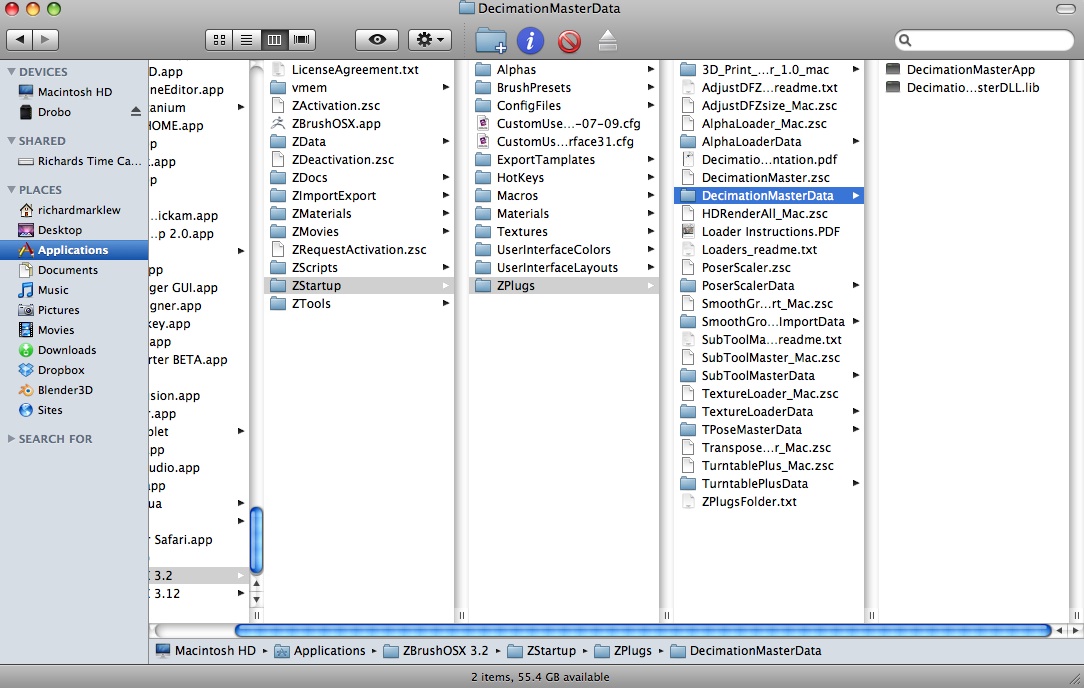Open the BrushPresets folder
This screenshot has height=688, width=1084.
click(x=563, y=88)
